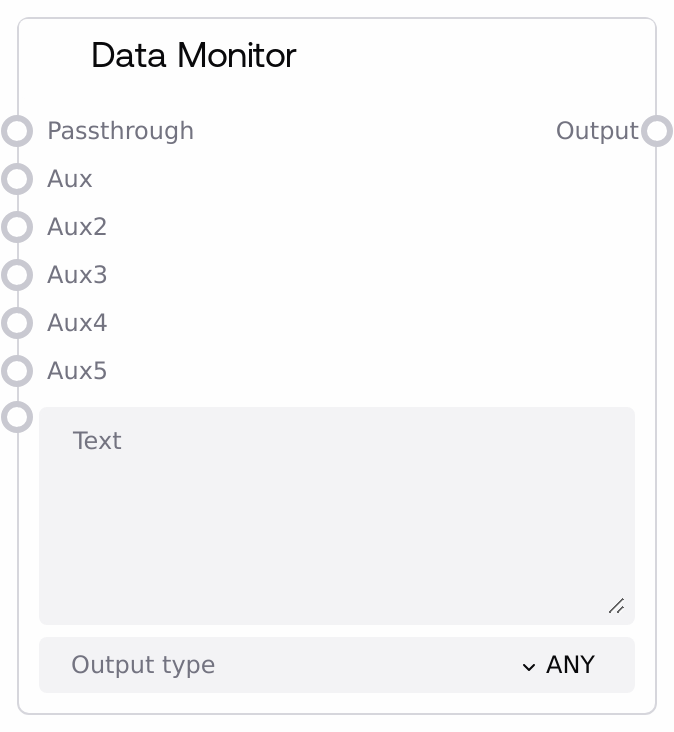
Task: Select the Aux4 input socket
Action: click(17, 323)
